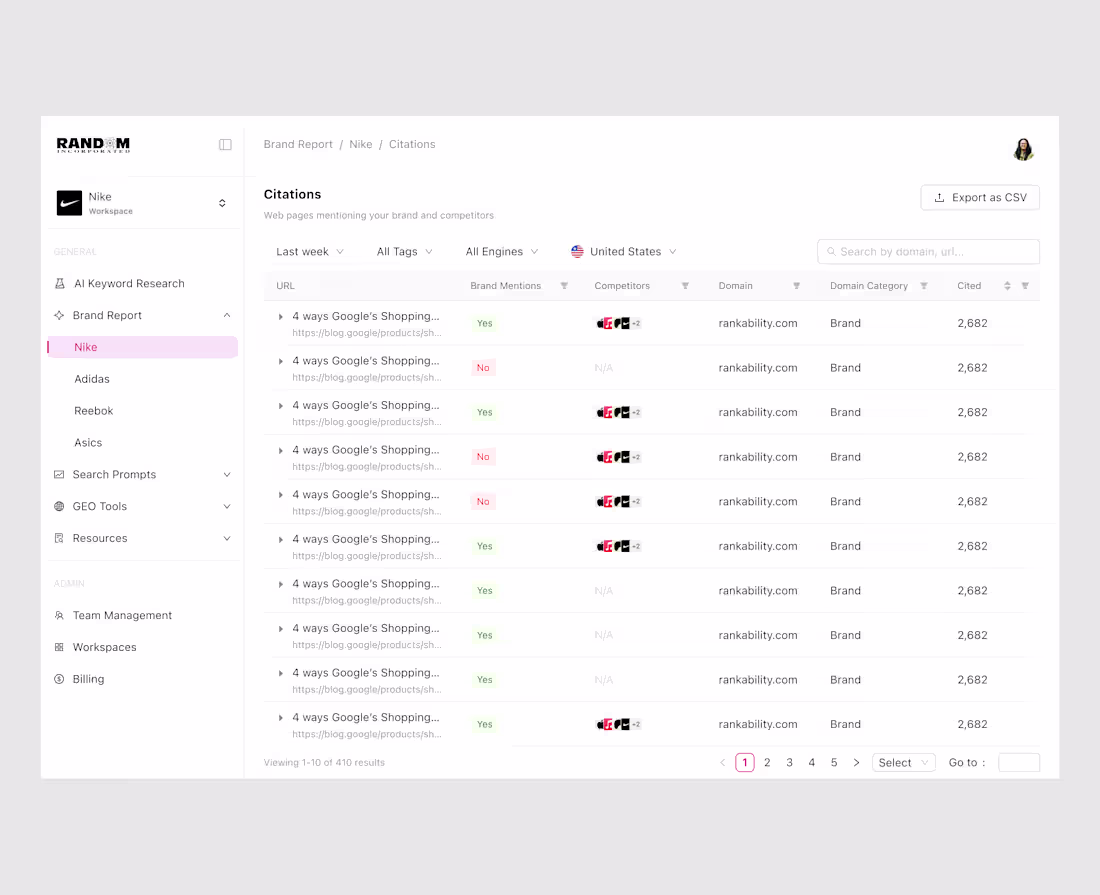Open the All Tags filter dropdown
Viewport: 1100px width, 895px height.
click(x=404, y=252)
